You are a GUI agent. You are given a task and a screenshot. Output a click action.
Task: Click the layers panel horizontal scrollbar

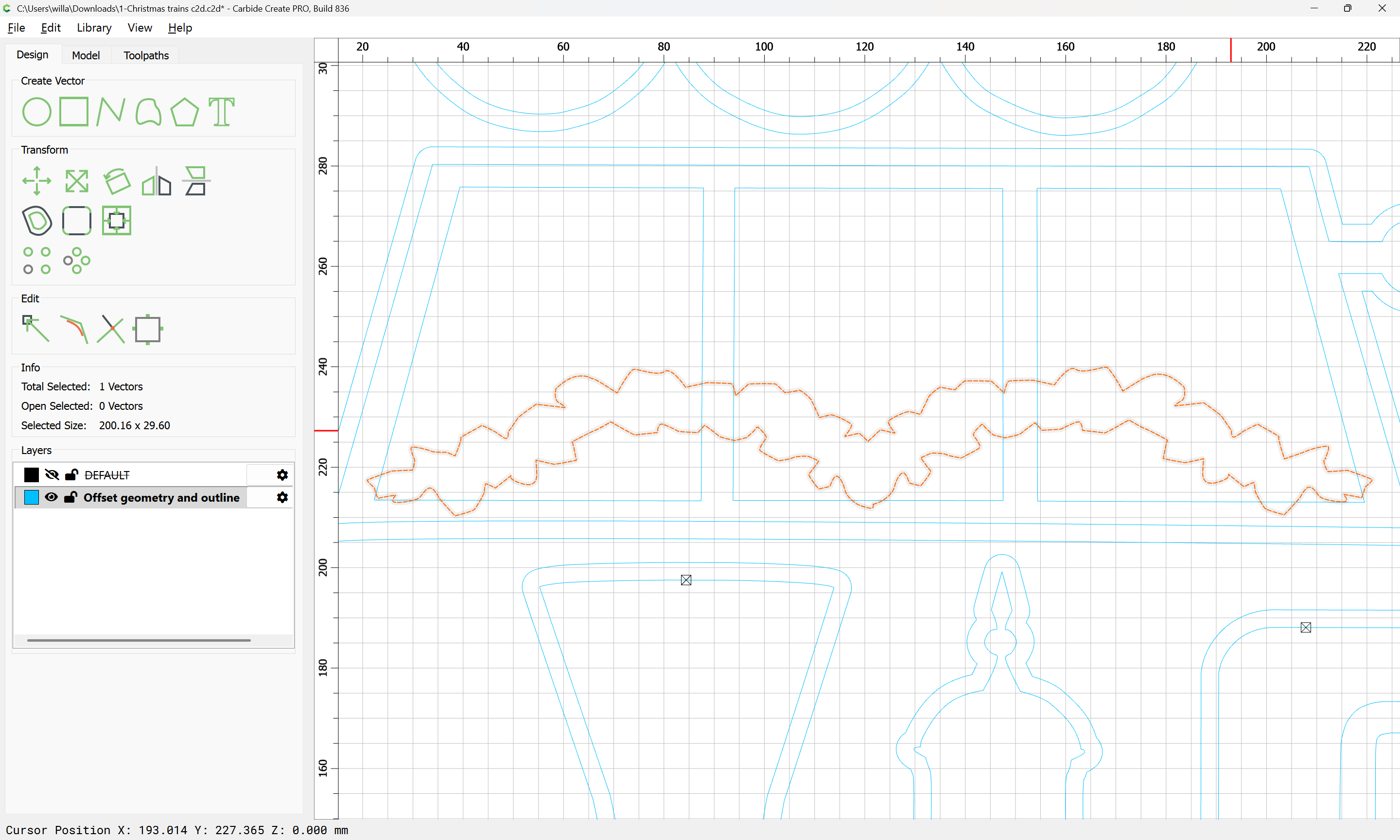[x=139, y=640]
